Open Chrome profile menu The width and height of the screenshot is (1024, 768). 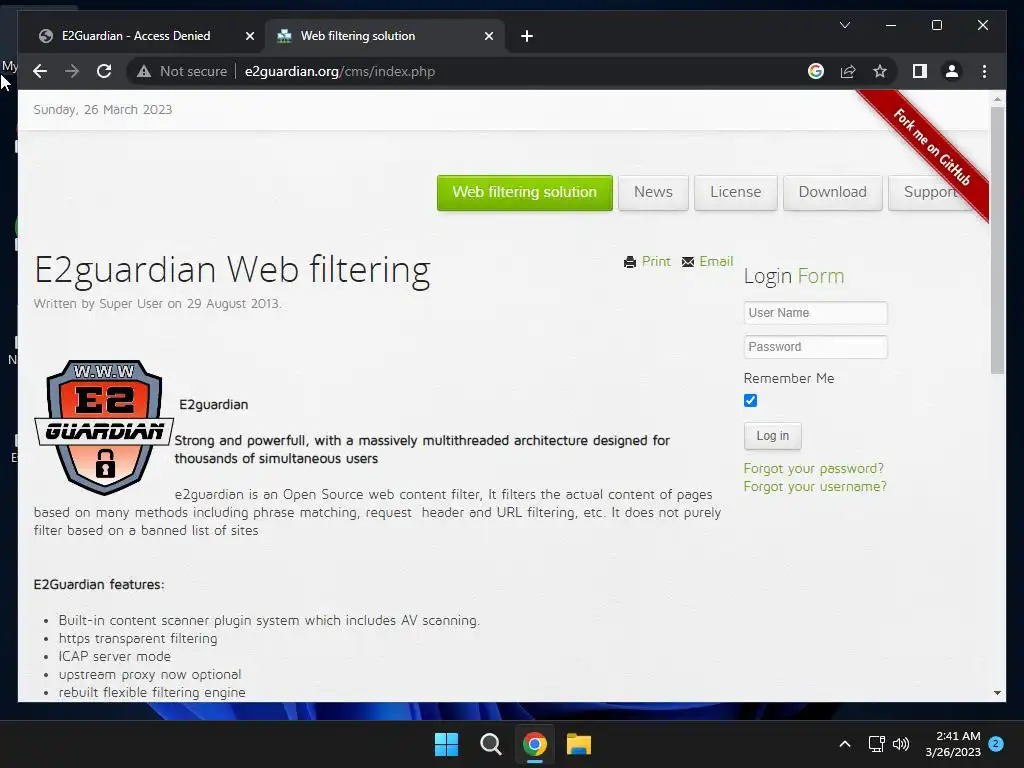(x=952, y=71)
